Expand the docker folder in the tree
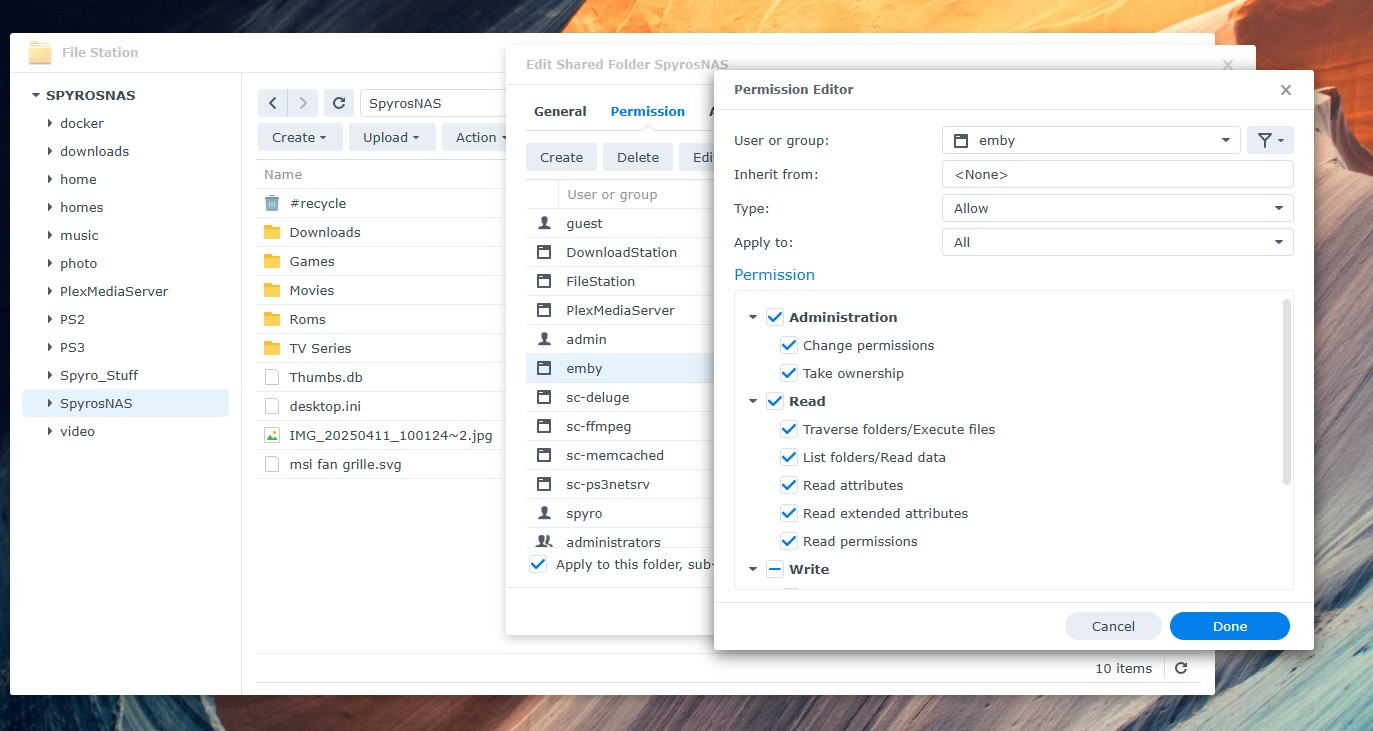This screenshot has width=1373, height=731. point(50,123)
